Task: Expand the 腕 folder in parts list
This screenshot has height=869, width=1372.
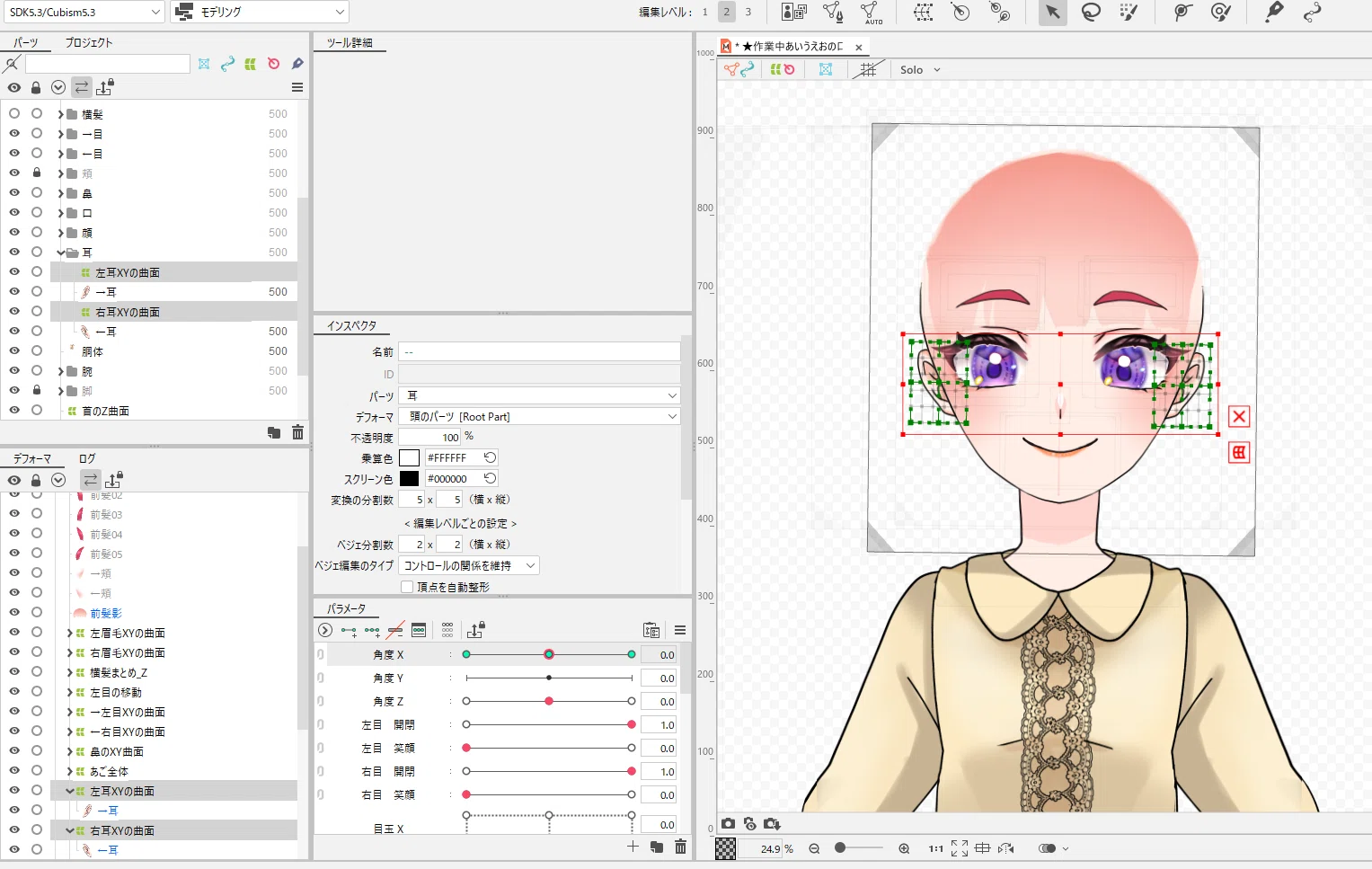Action: (x=60, y=371)
